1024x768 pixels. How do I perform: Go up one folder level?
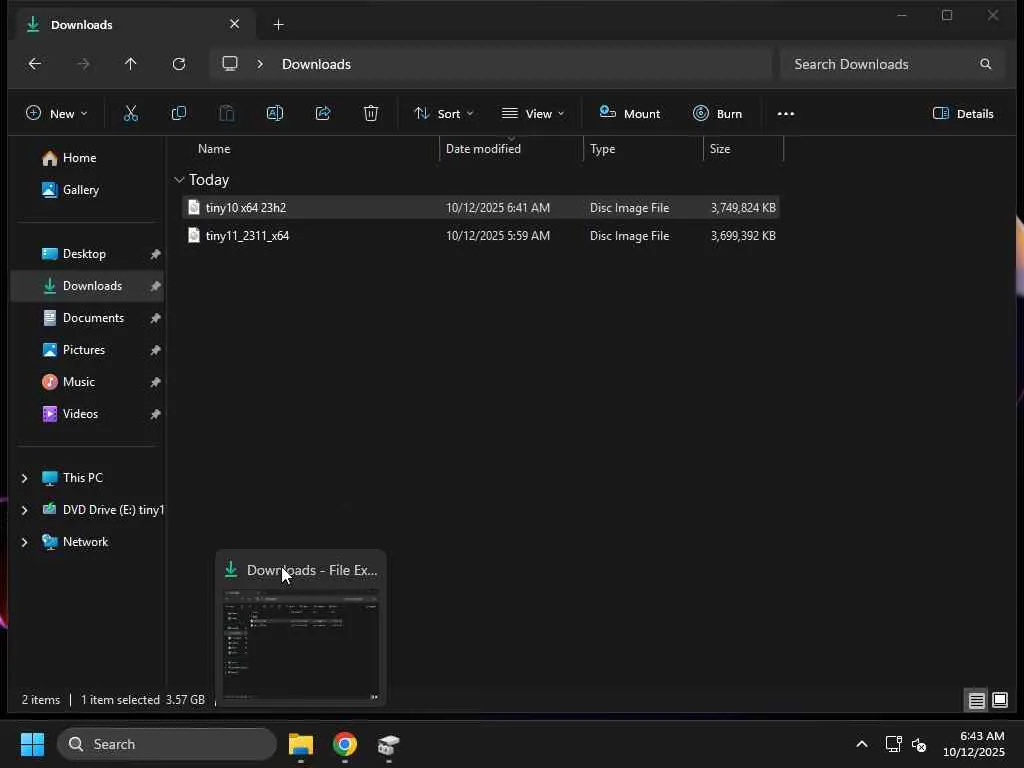[x=131, y=64]
